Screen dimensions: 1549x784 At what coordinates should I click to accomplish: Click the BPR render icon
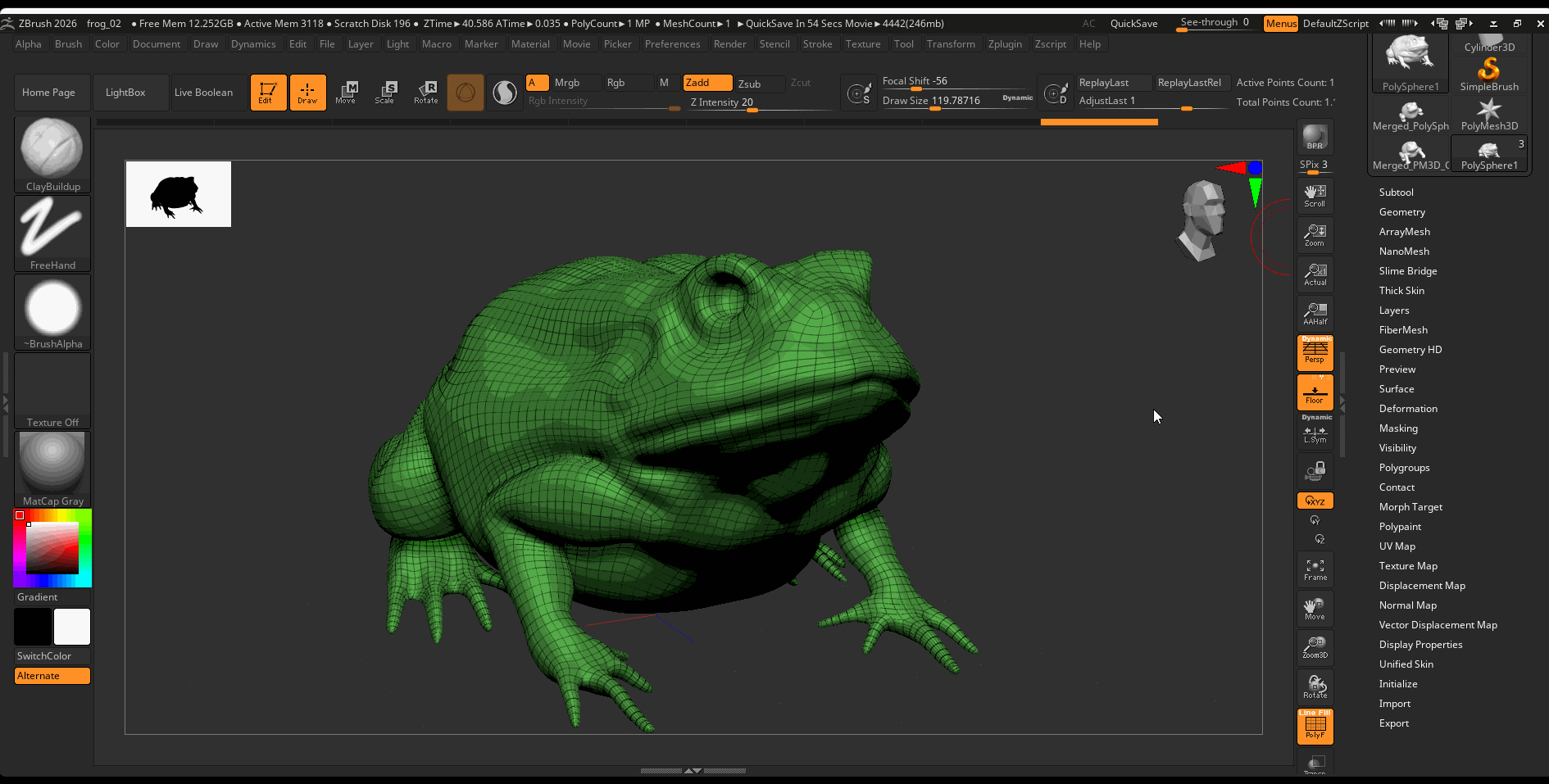(1315, 137)
